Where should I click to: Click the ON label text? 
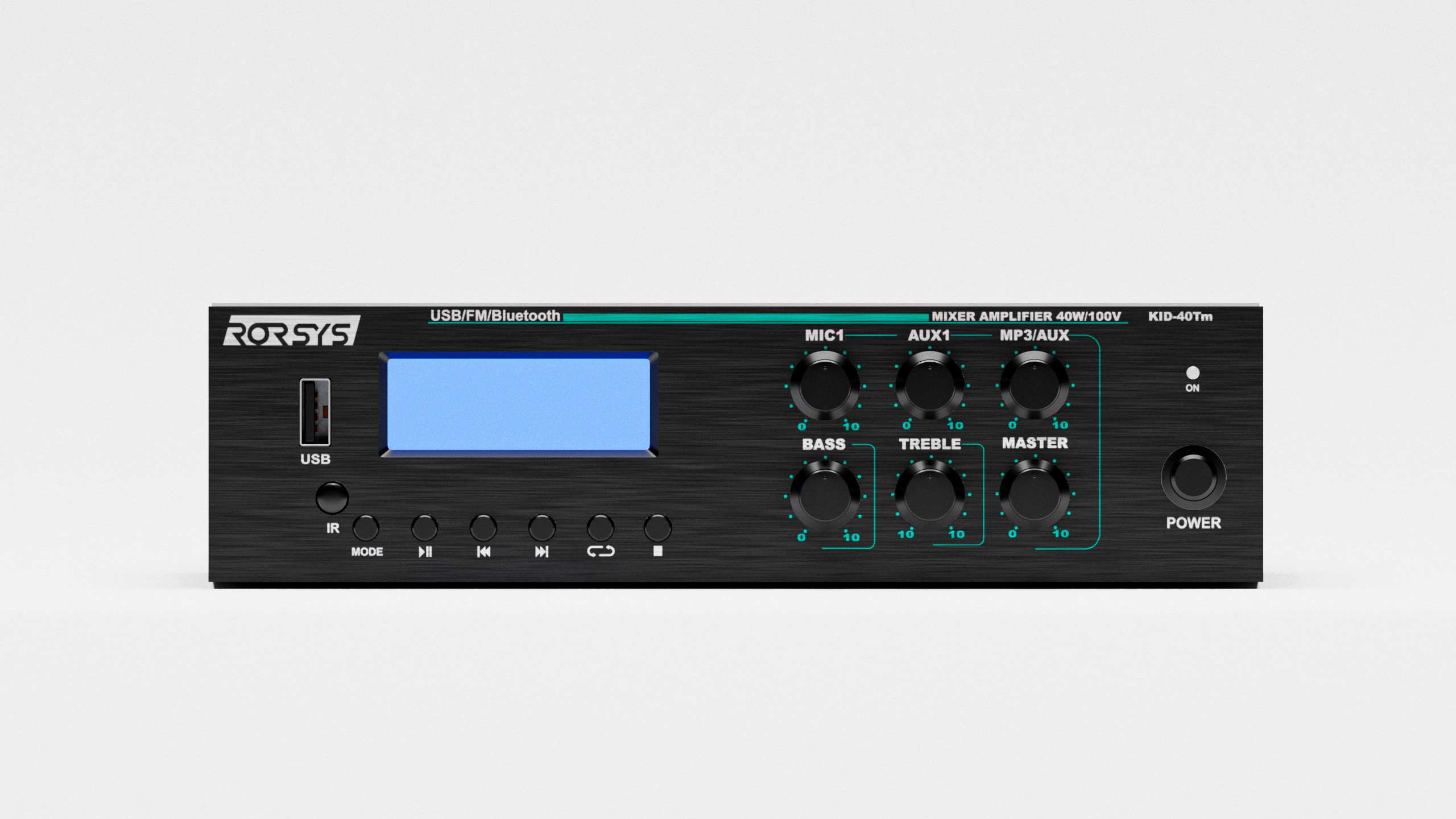click(1193, 388)
